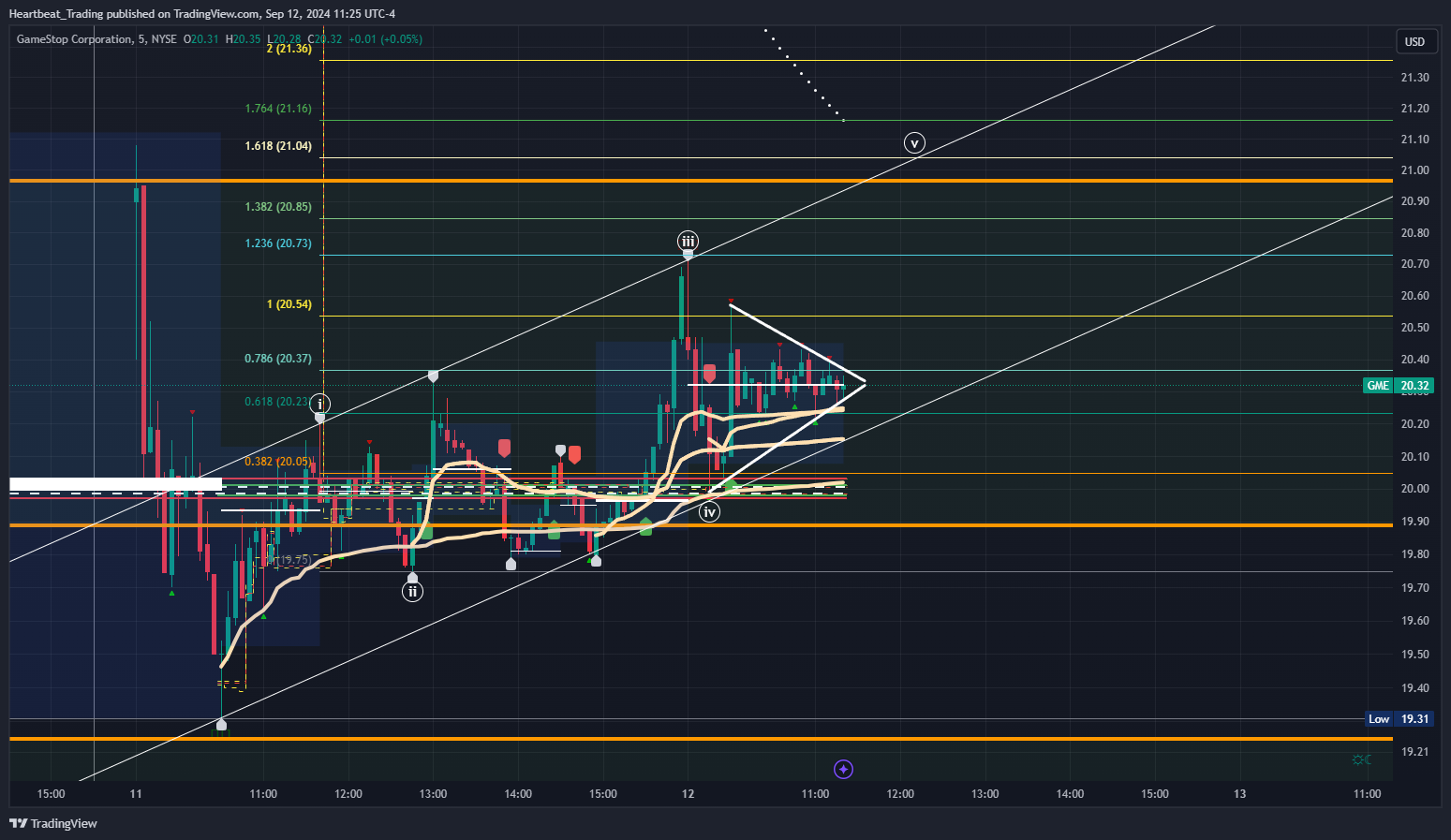
Task: Select the wave ii circle label
Action: point(412,591)
